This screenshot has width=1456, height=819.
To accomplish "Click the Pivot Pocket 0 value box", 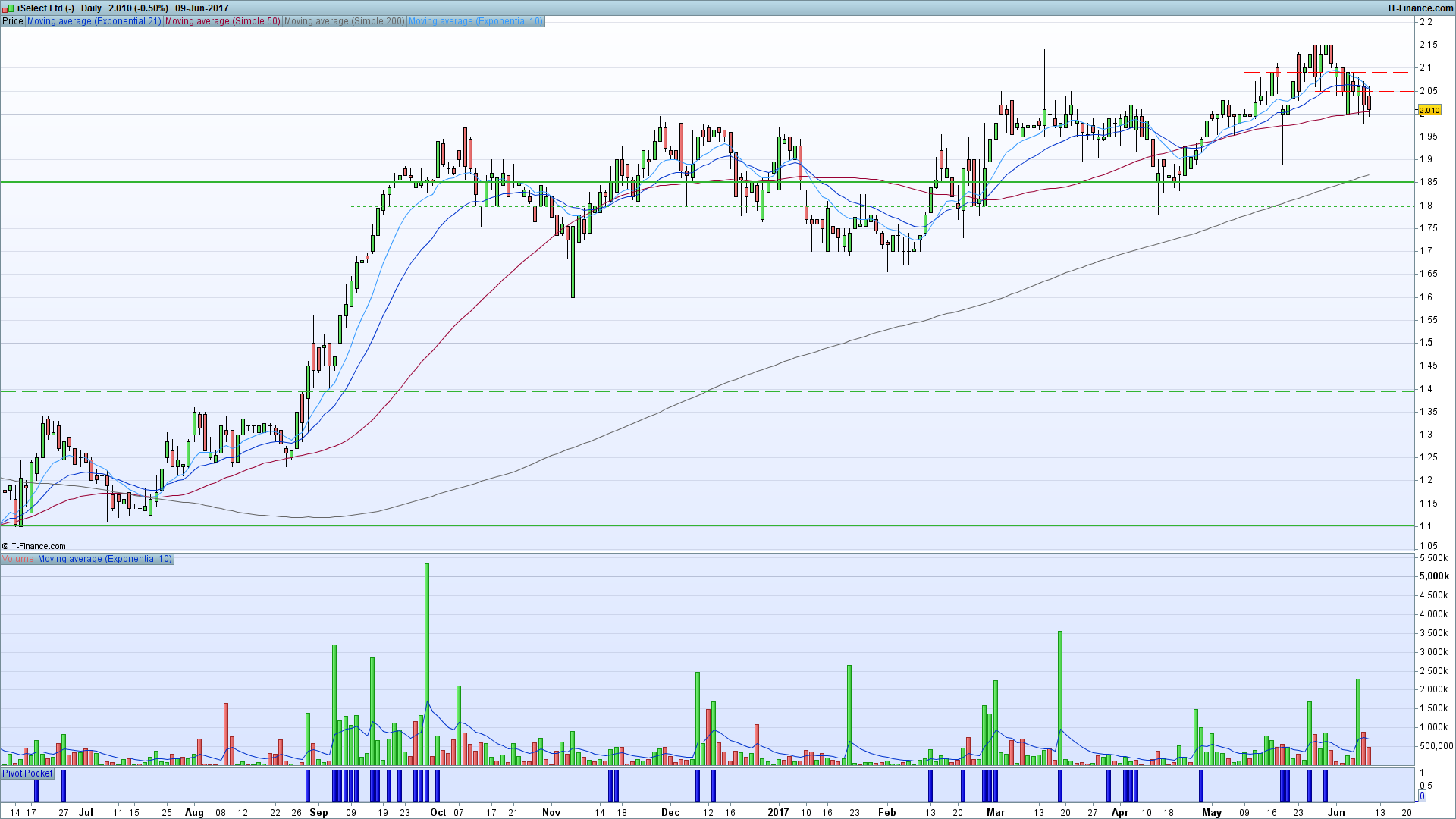I will 1422,796.
